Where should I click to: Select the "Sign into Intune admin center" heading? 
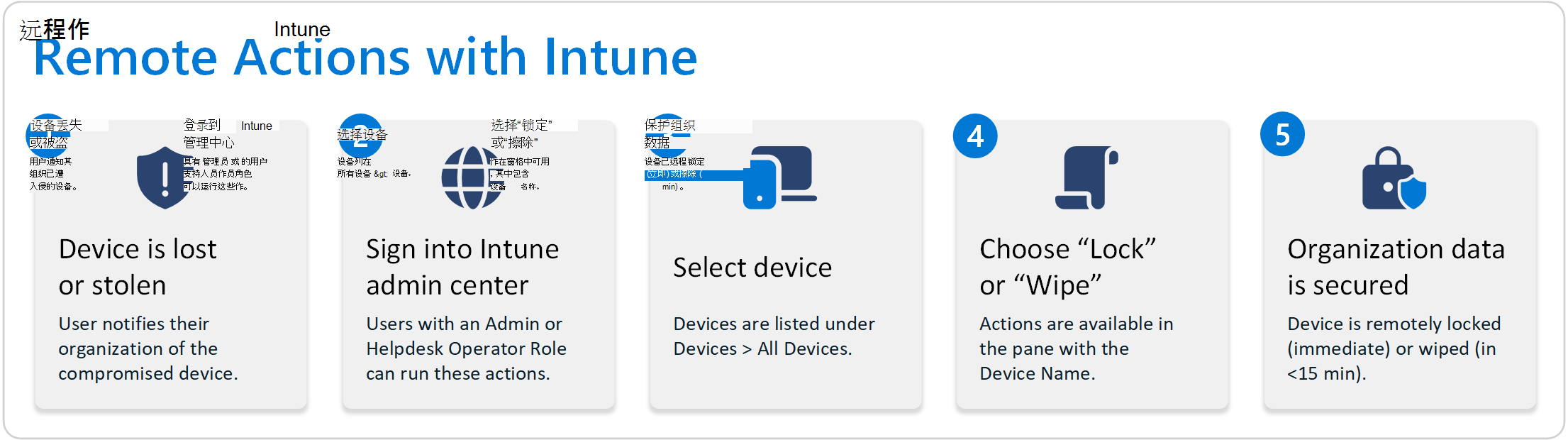462,267
